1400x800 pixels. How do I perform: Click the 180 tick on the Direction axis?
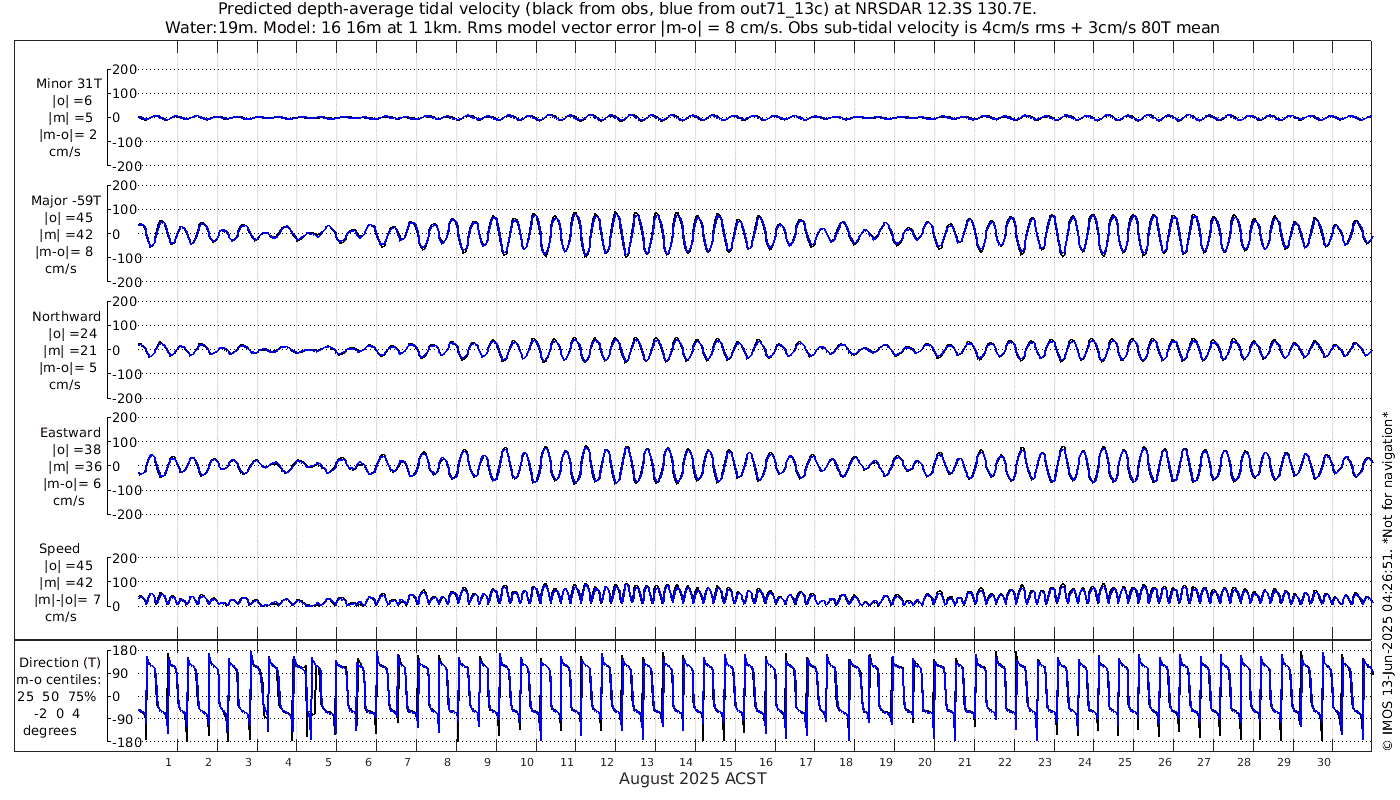point(124,650)
